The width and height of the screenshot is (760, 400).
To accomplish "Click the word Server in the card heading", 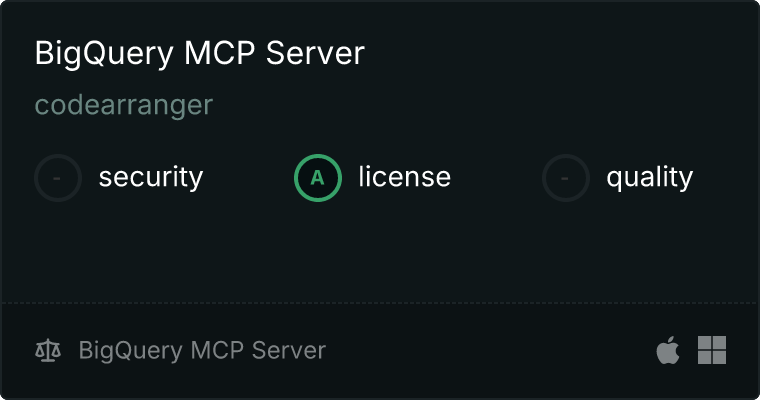I will click(315, 53).
